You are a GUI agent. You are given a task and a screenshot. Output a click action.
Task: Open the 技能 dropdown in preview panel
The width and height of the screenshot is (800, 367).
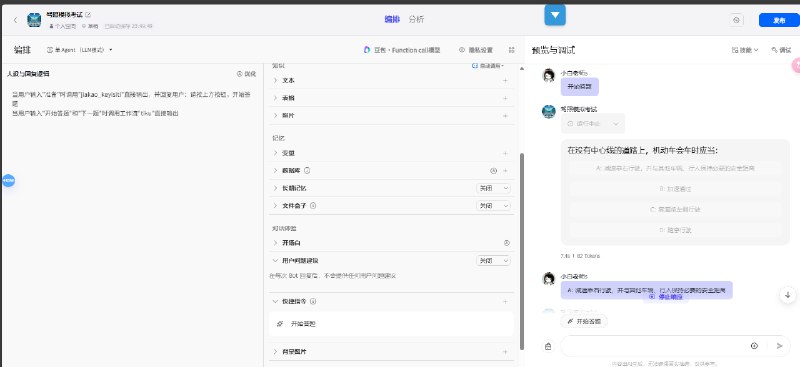point(745,50)
